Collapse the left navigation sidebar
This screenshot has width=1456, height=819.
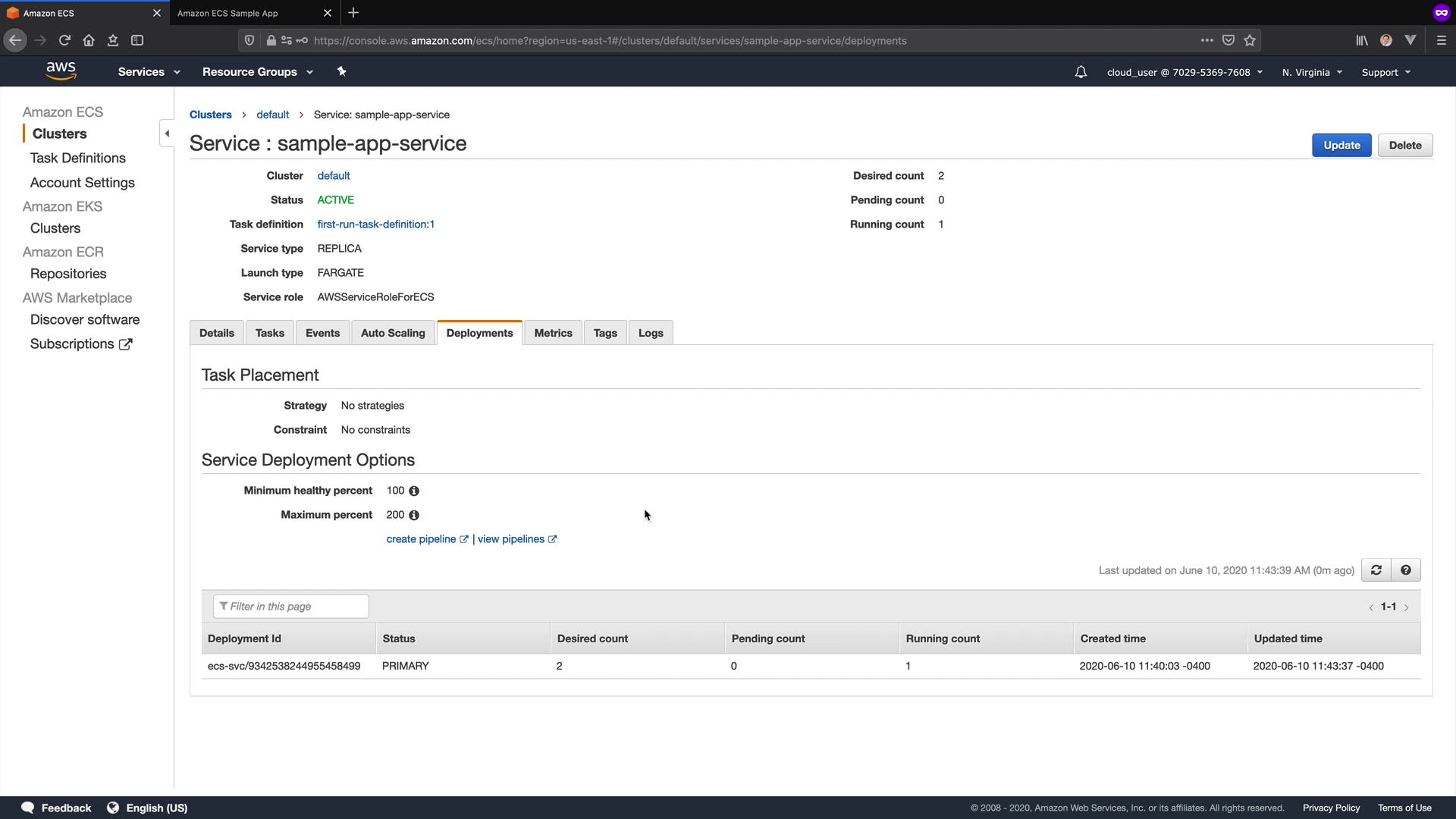(167, 133)
